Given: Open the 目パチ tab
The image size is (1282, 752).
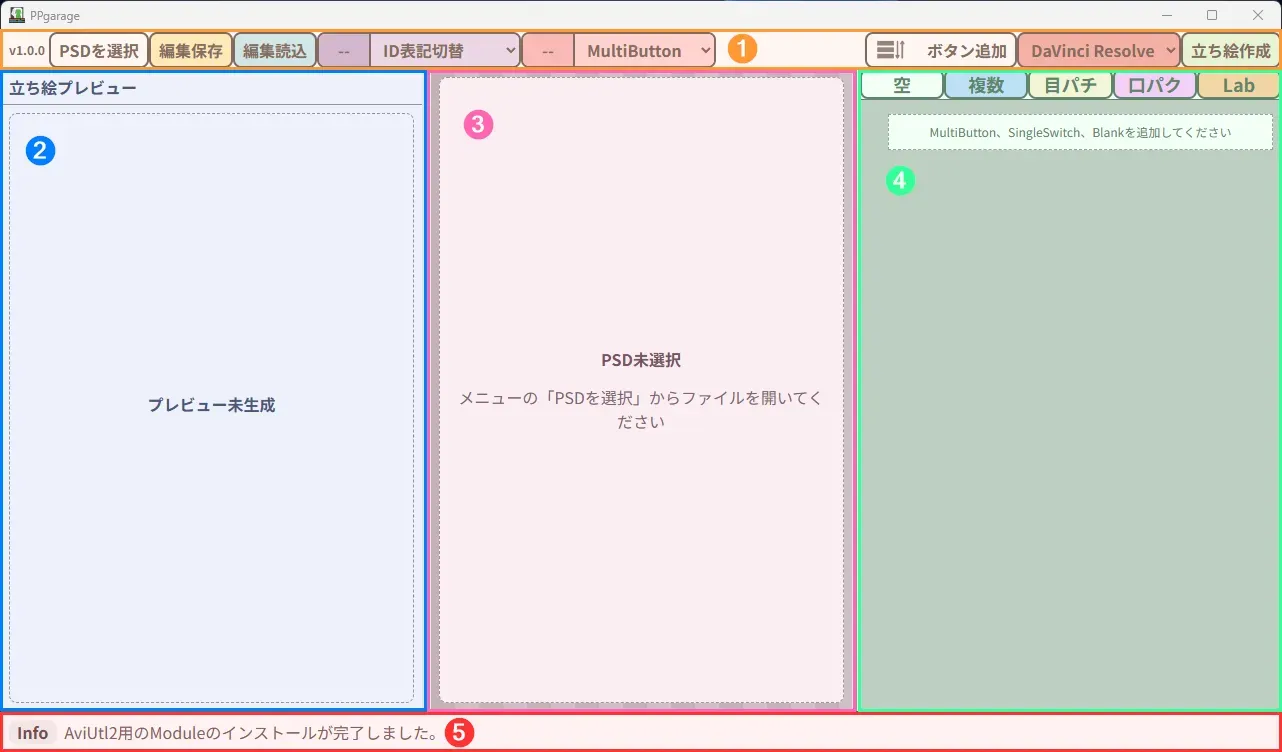Looking at the screenshot, I should point(1070,85).
